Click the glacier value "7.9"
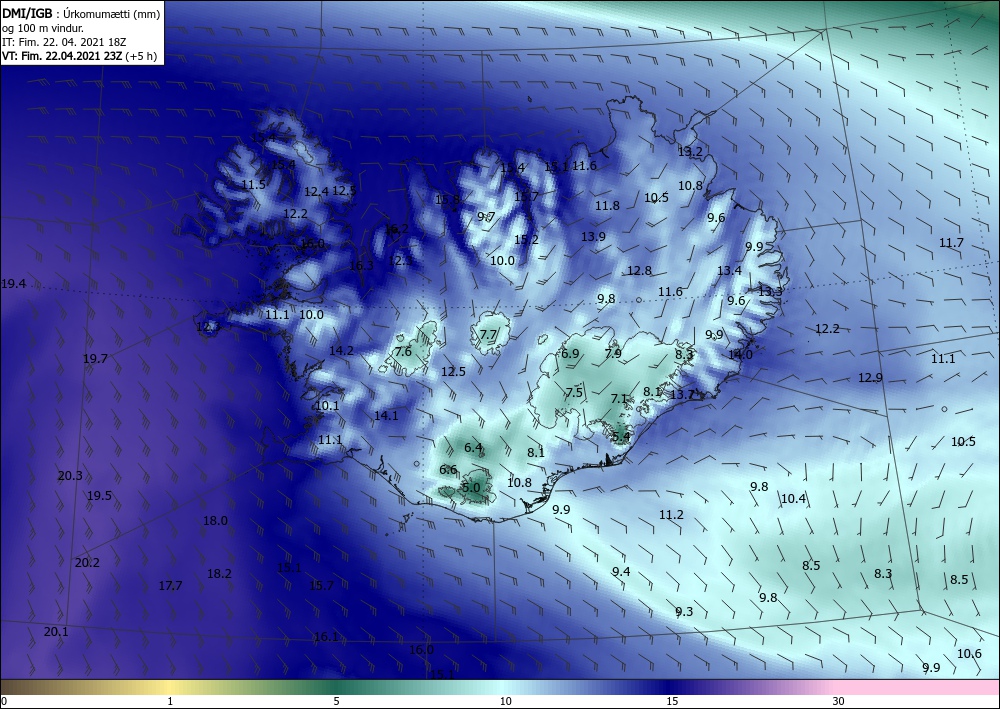Image resolution: width=1000 pixels, height=709 pixels. 613,354
